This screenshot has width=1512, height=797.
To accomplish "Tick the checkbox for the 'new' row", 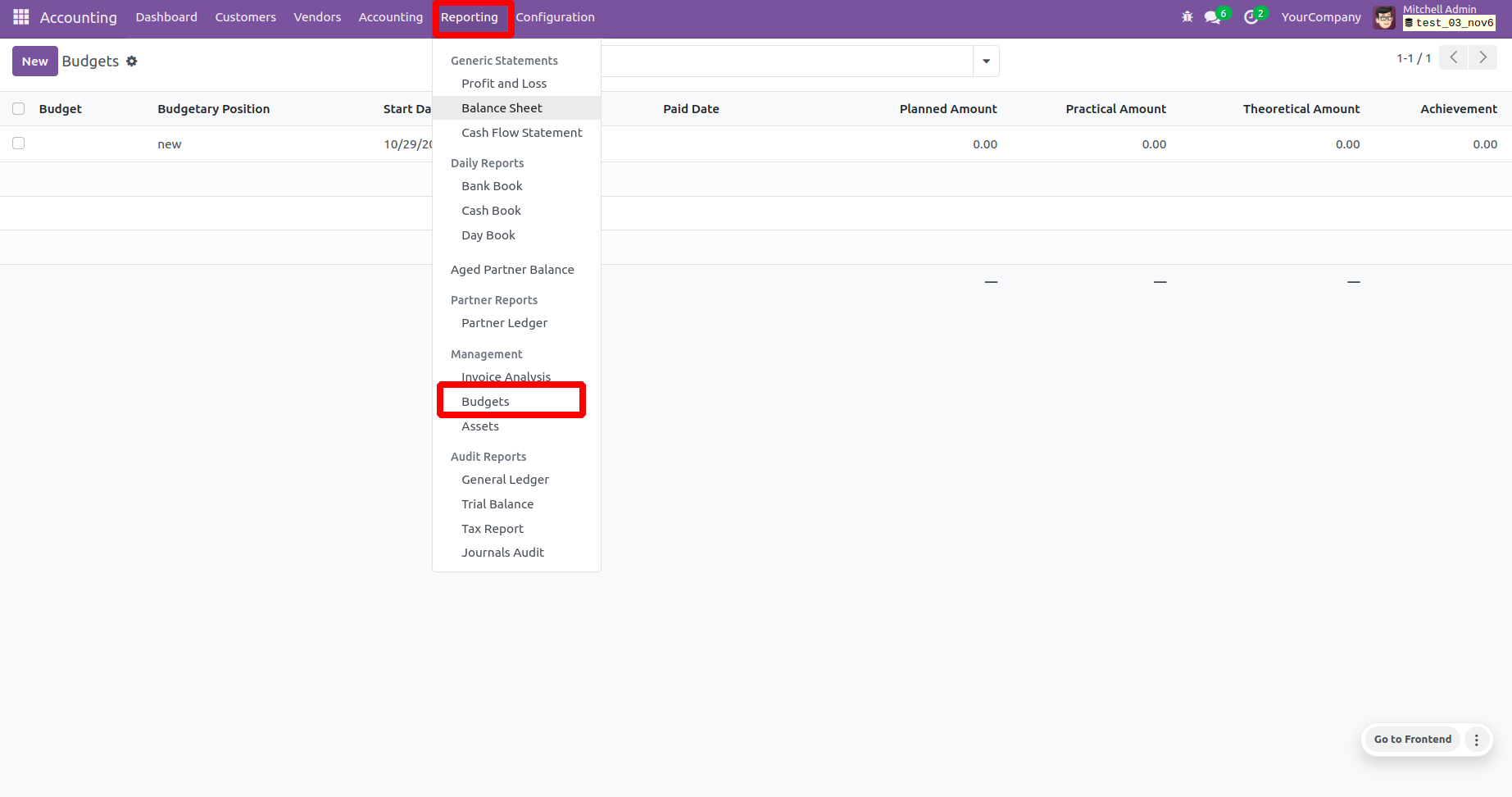I will (19, 143).
